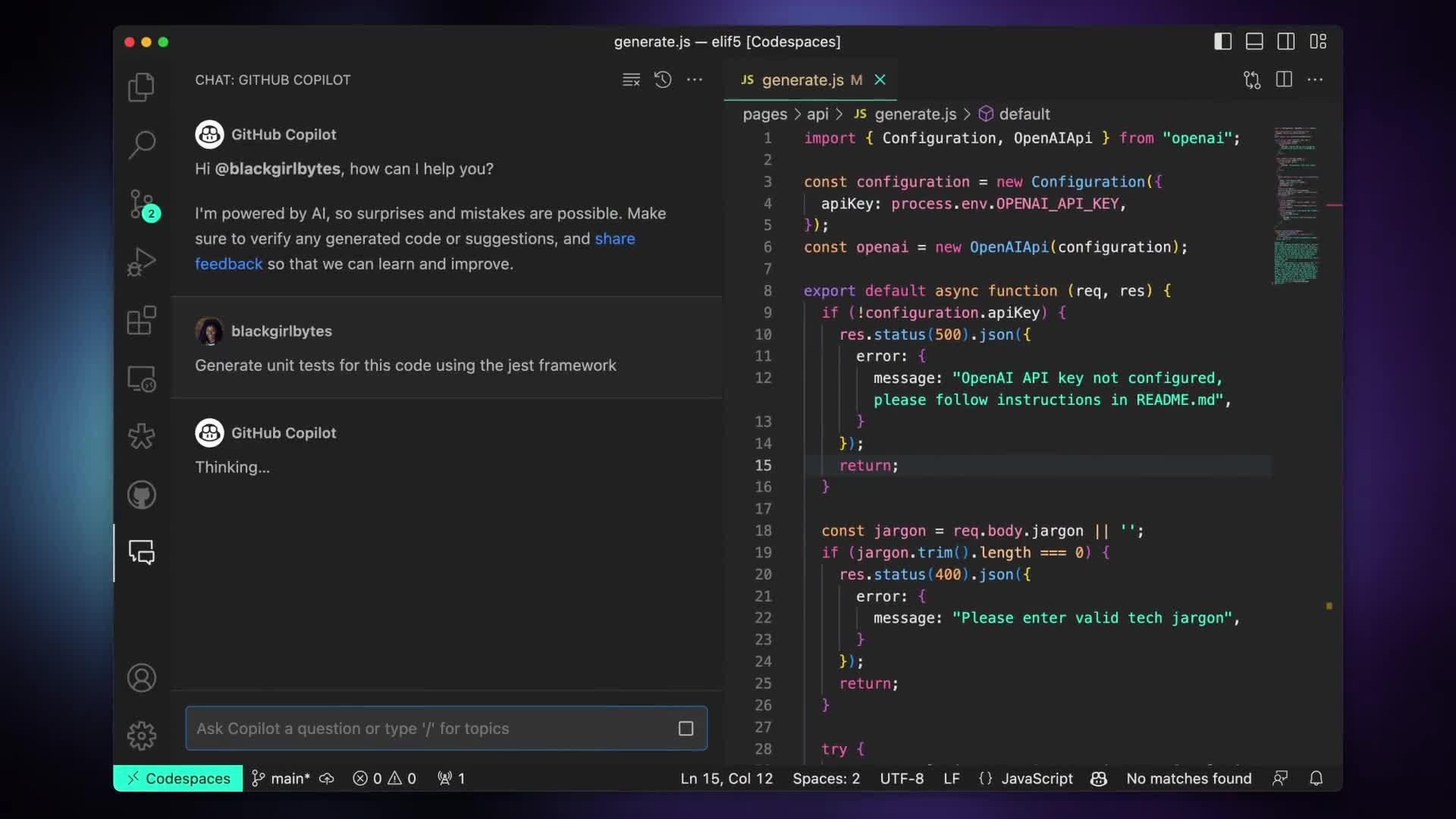Image resolution: width=1456 pixels, height=819 pixels.
Task: Open editor more actions menu
Action: [x=1316, y=80]
